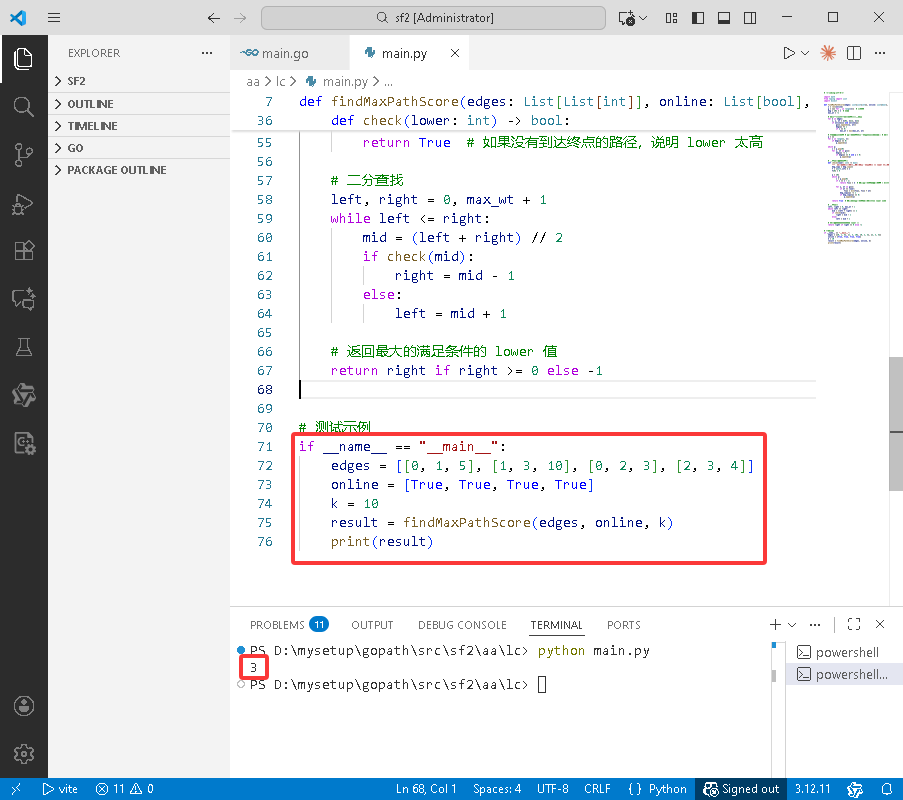Change encoding via UTF-8 status
Screen dimensions: 903x800
pyautogui.click(x=552, y=788)
